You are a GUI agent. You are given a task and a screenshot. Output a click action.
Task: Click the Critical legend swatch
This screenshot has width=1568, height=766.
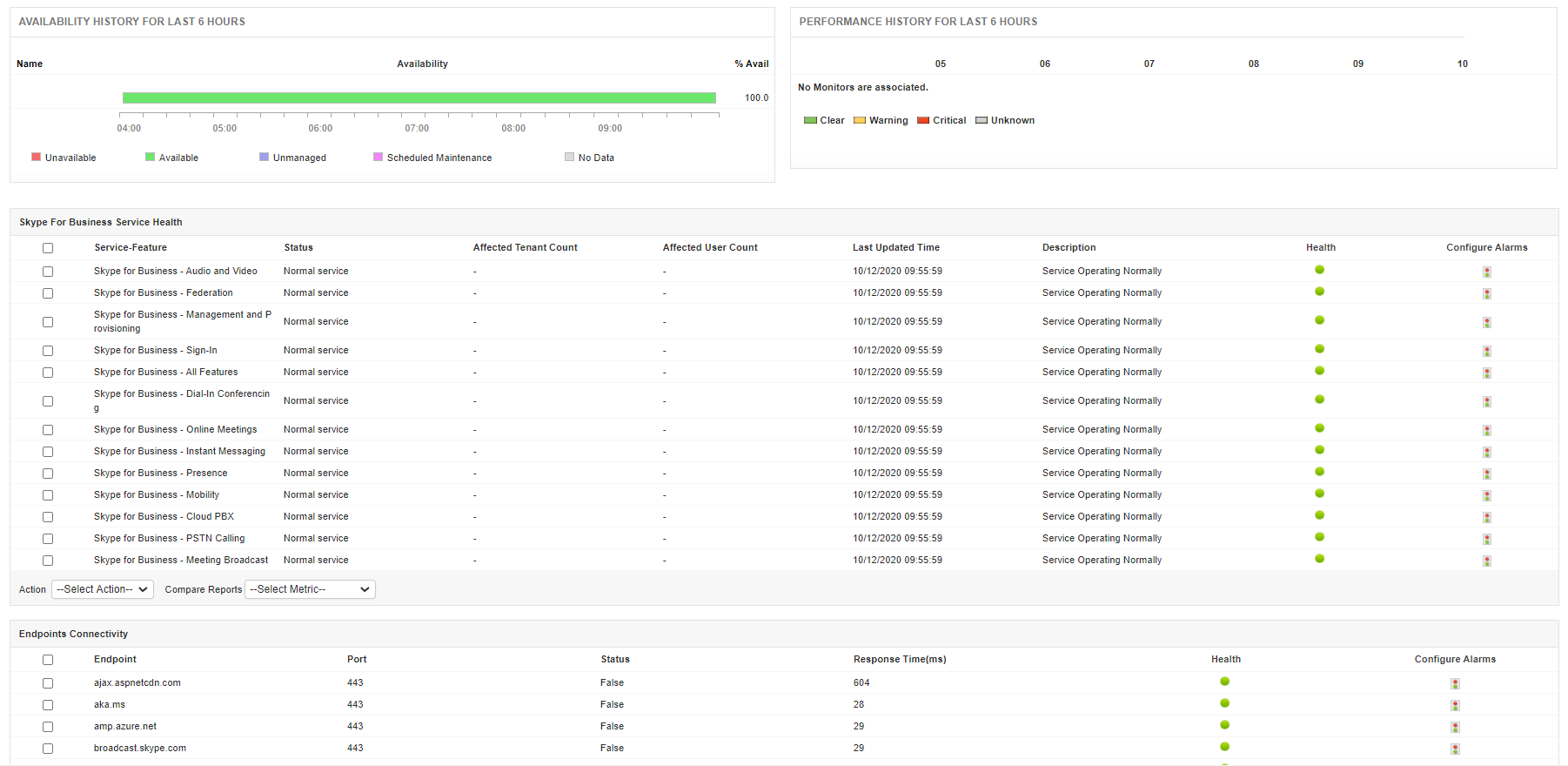[923, 120]
